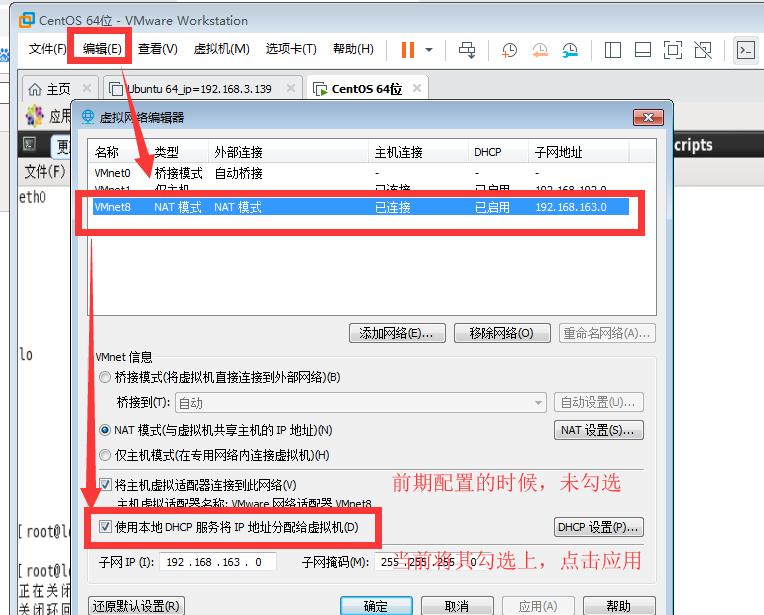This screenshot has width=764, height=615.
Task: Click the take snapshot clock icon
Action: (x=509, y=50)
